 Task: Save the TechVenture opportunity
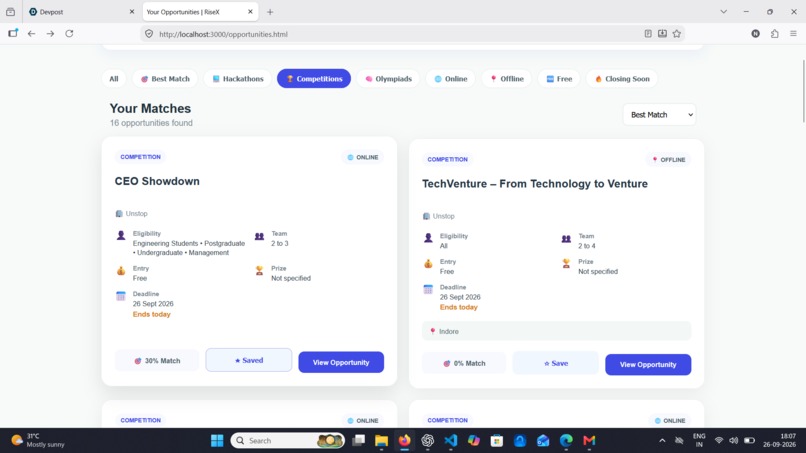click(555, 363)
